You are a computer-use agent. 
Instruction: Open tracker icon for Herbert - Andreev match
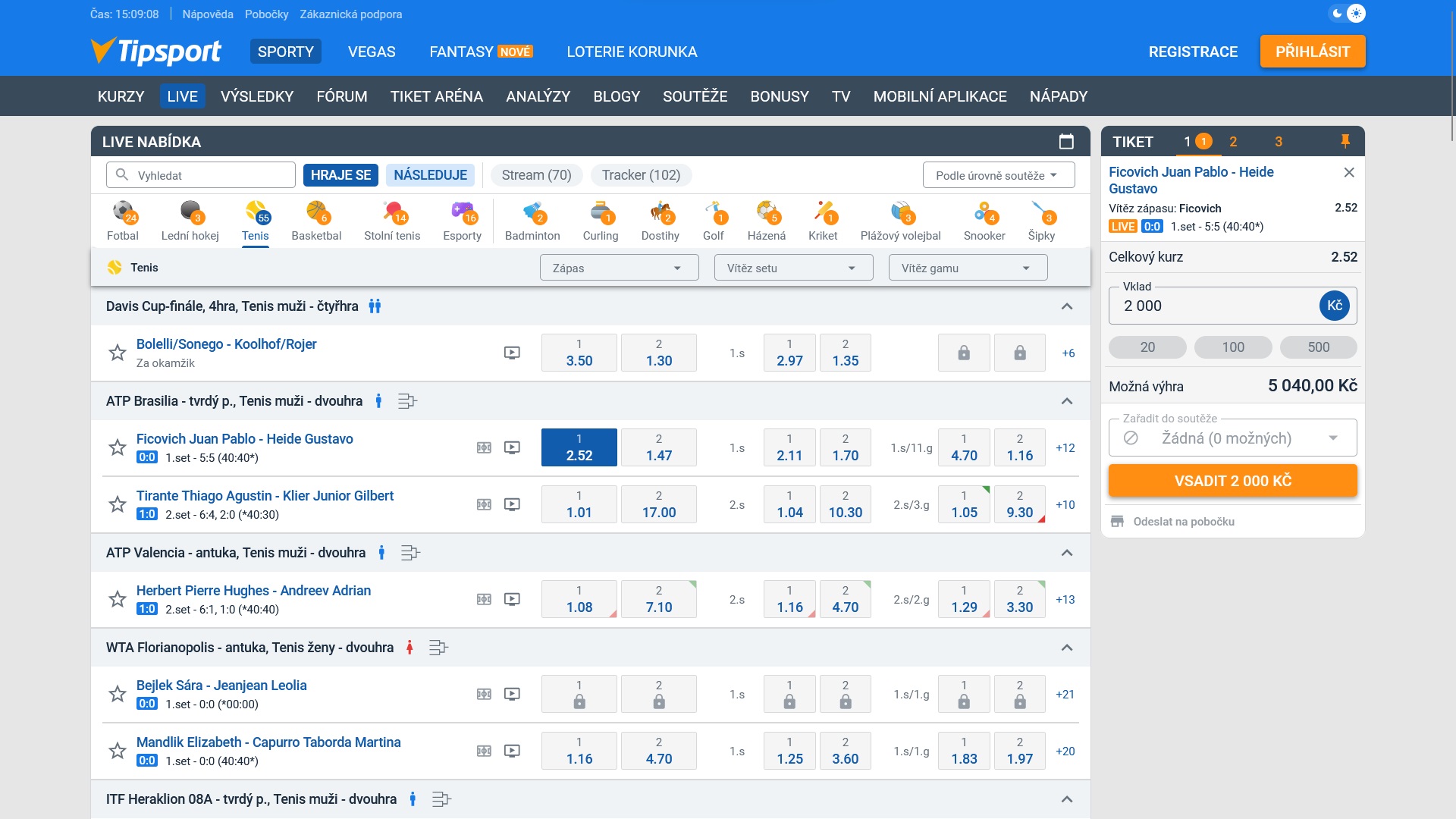(484, 599)
